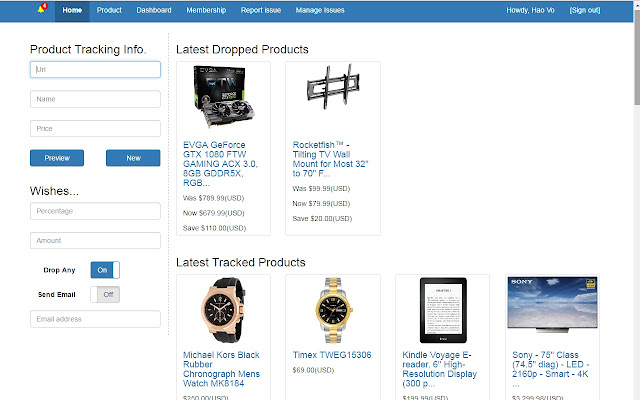Click the Price input field
The image size is (640, 400).
95,129
